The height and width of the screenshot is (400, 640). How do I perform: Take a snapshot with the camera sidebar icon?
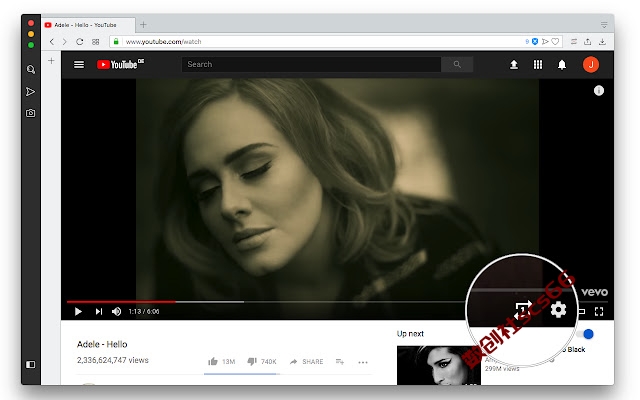(31, 113)
